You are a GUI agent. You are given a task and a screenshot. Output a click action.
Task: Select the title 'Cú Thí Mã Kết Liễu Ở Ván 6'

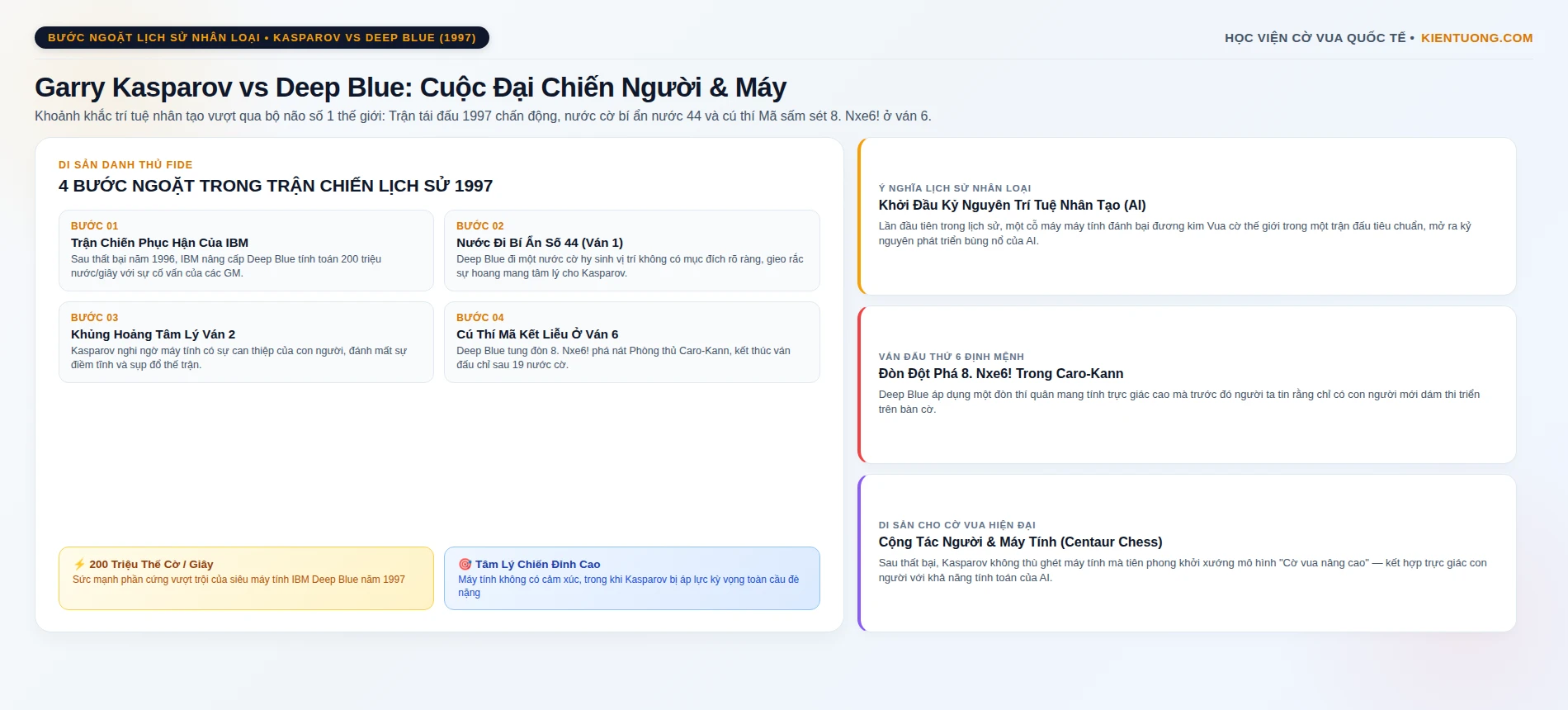[x=537, y=334]
